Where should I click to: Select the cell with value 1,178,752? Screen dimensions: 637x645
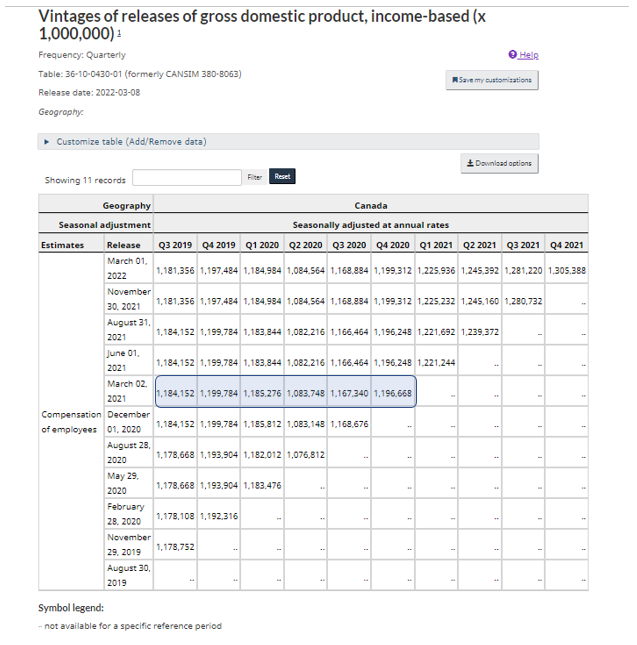(176, 547)
